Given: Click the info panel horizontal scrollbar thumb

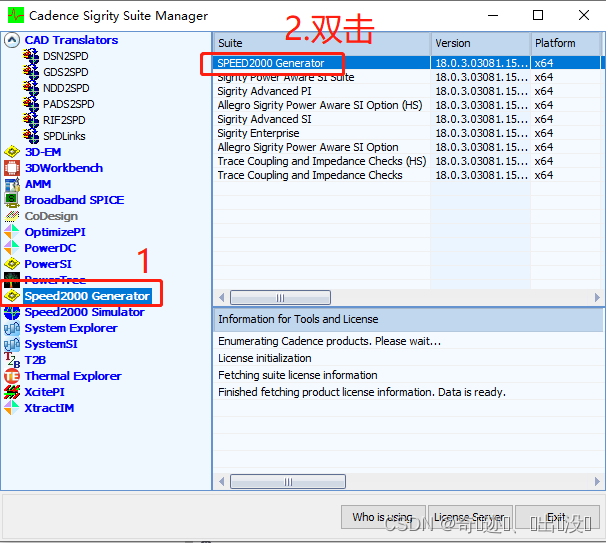Looking at the screenshot, I should [x=288, y=482].
